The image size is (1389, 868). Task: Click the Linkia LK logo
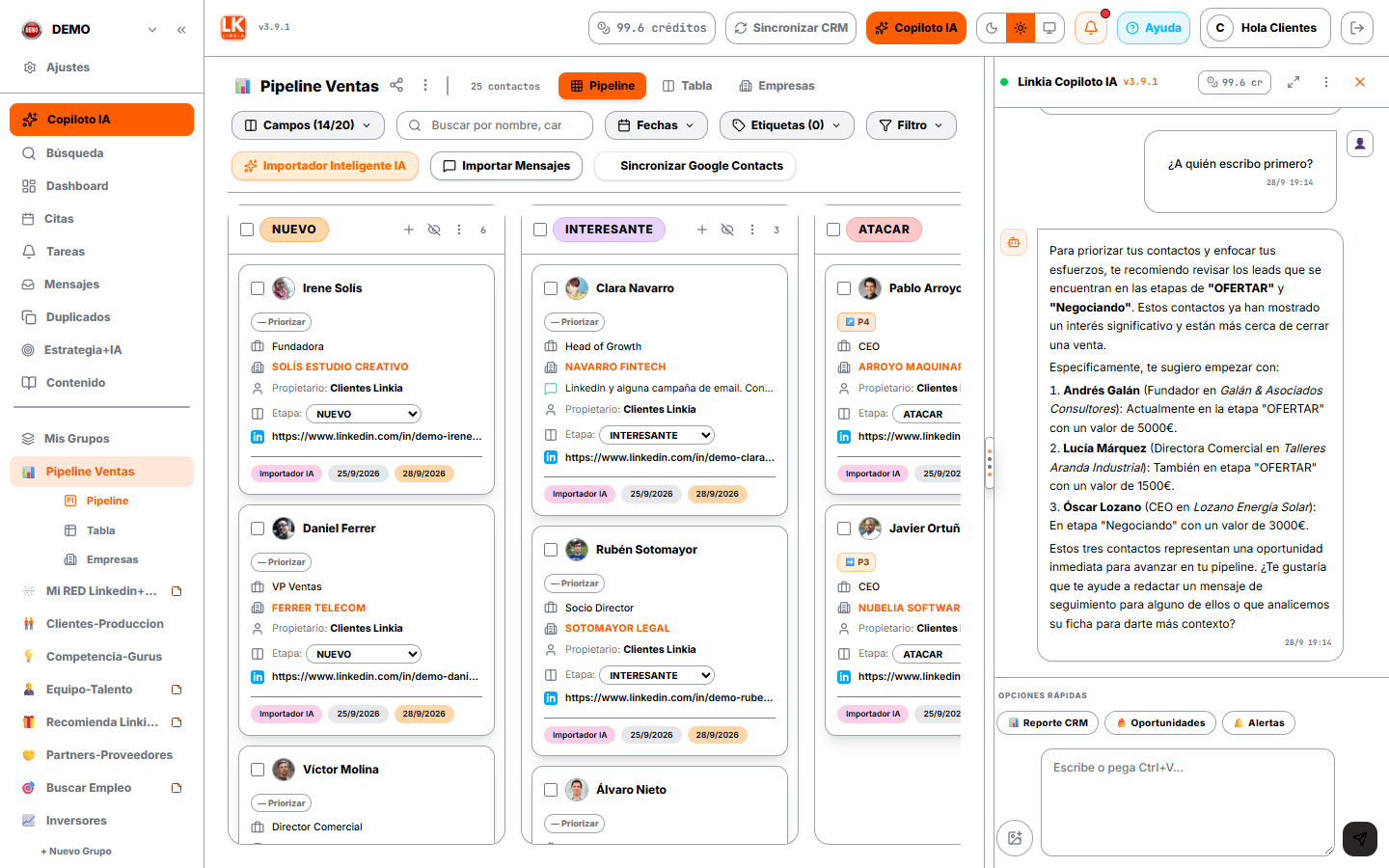(x=233, y=28)
